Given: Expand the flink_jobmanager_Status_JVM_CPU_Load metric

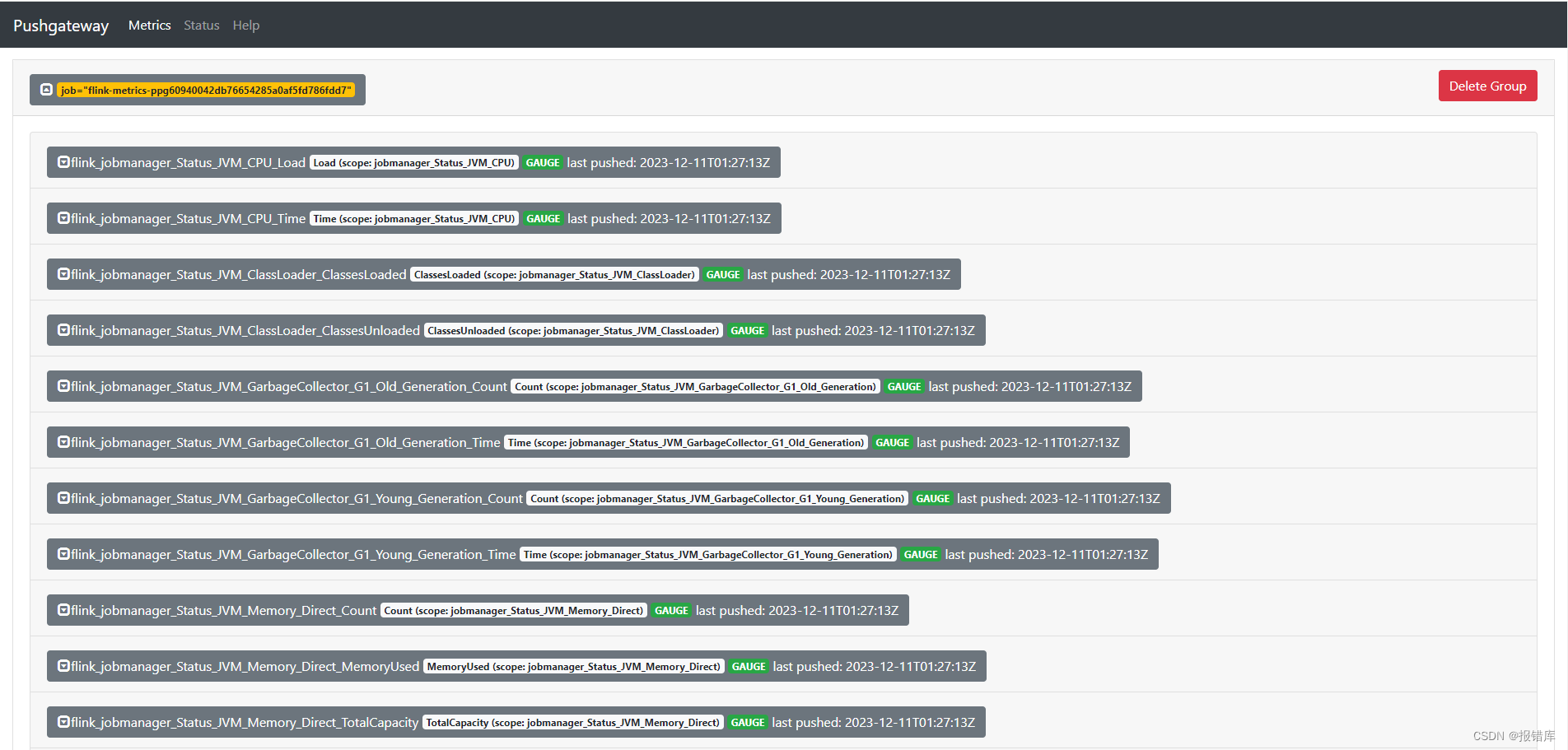Looking at the screenshot, I should (x=63, y=162).
